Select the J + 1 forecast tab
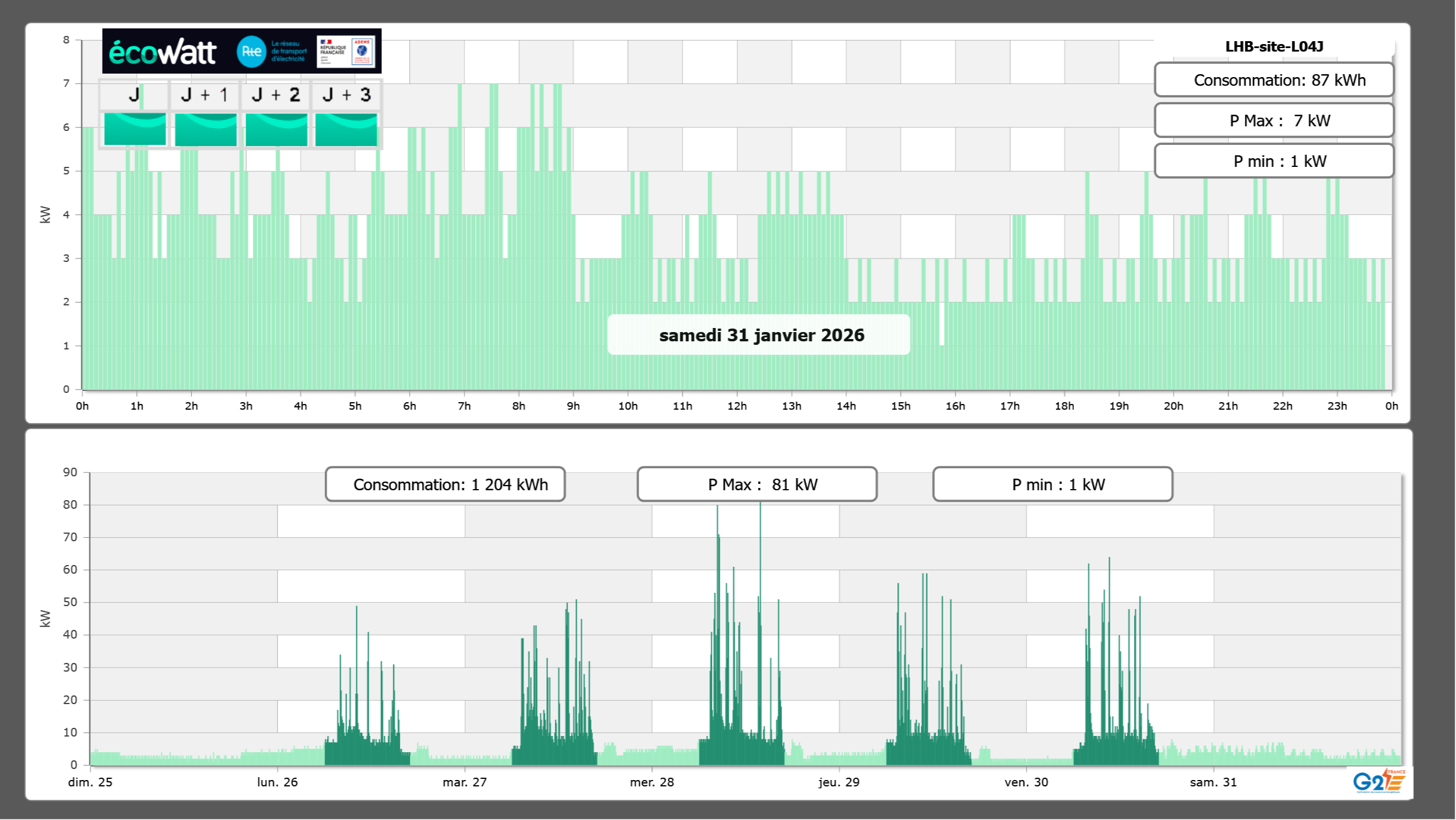The image size is (1456, 820). point(205,95)
